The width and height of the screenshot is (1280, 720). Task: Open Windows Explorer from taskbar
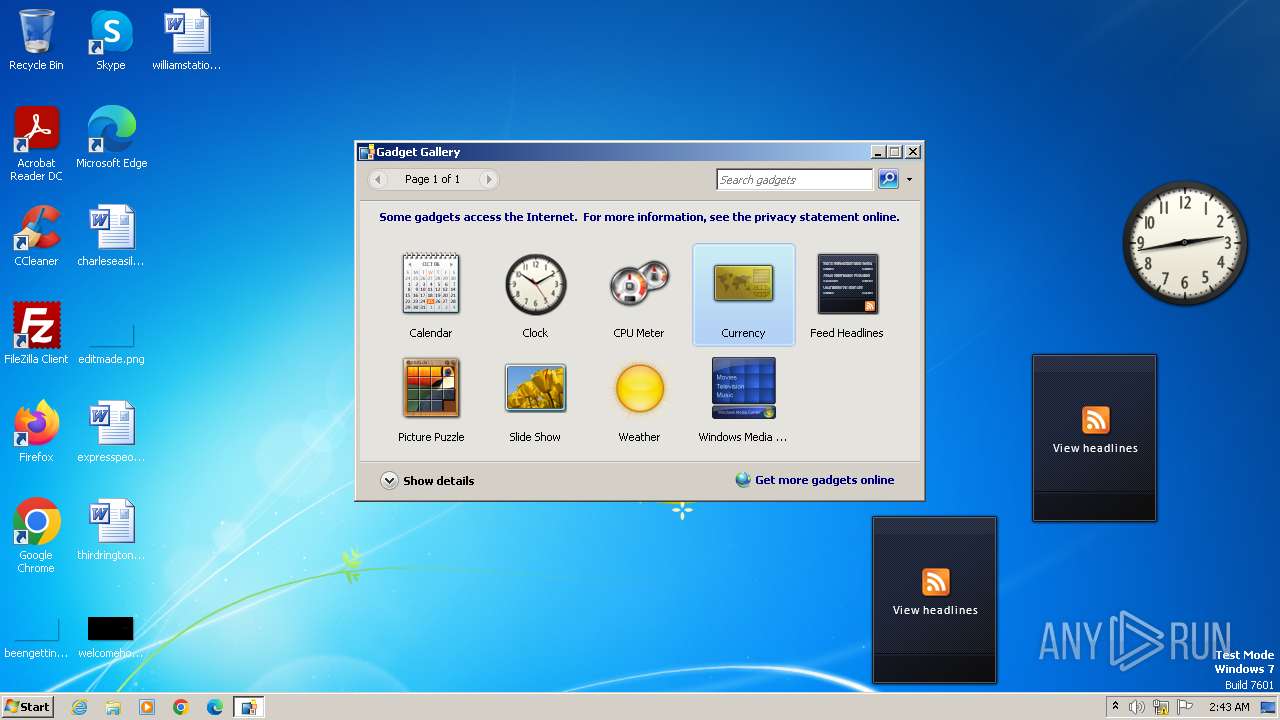point(113,707)
